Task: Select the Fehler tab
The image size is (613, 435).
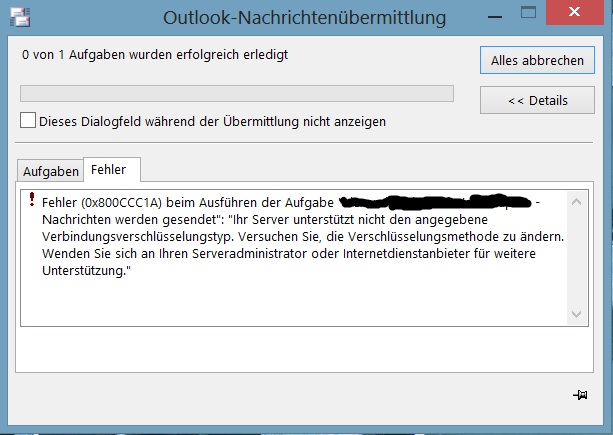Action: [112, 170]
